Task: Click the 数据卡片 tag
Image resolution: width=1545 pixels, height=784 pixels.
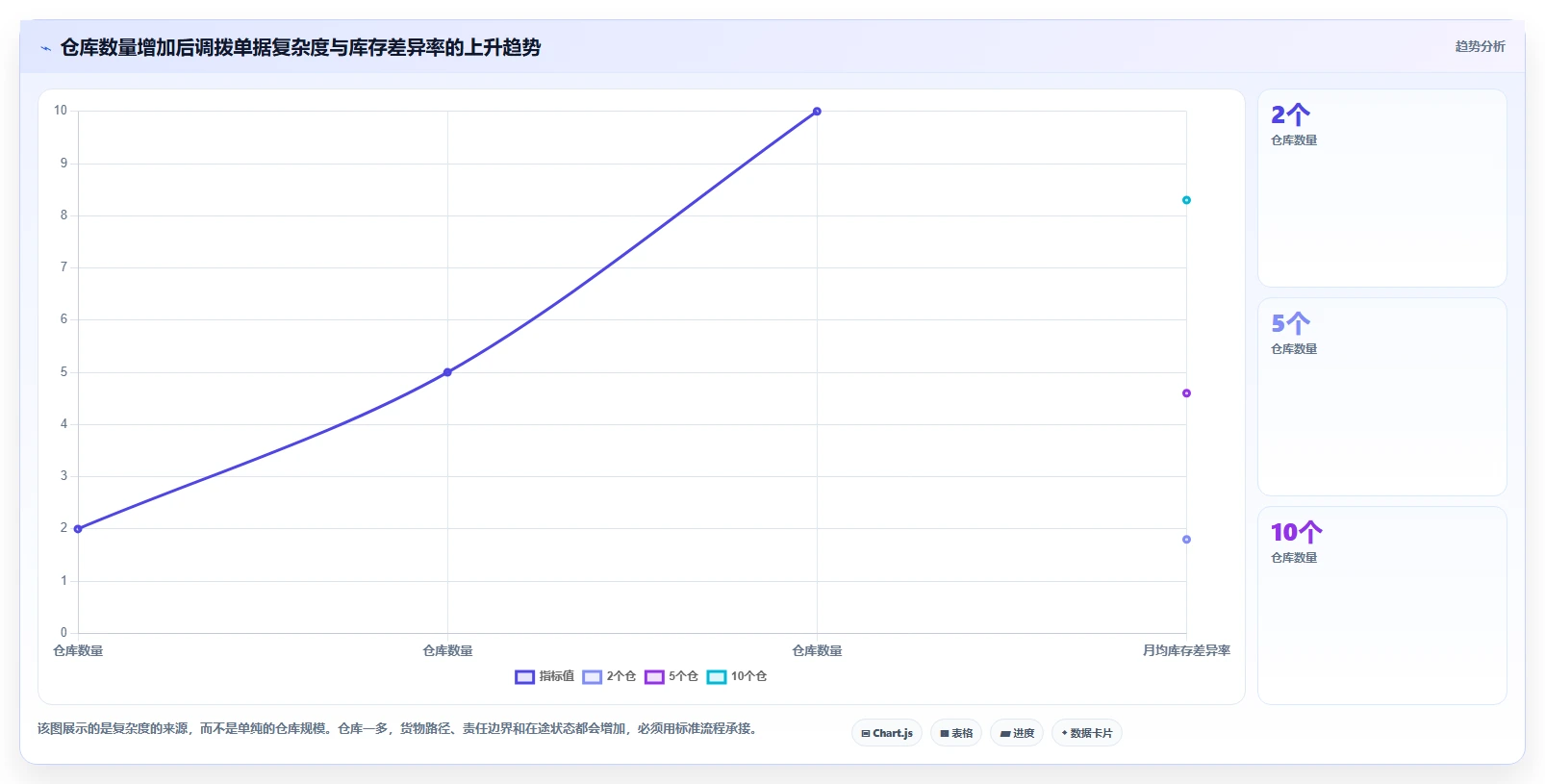Action: 1087,733
